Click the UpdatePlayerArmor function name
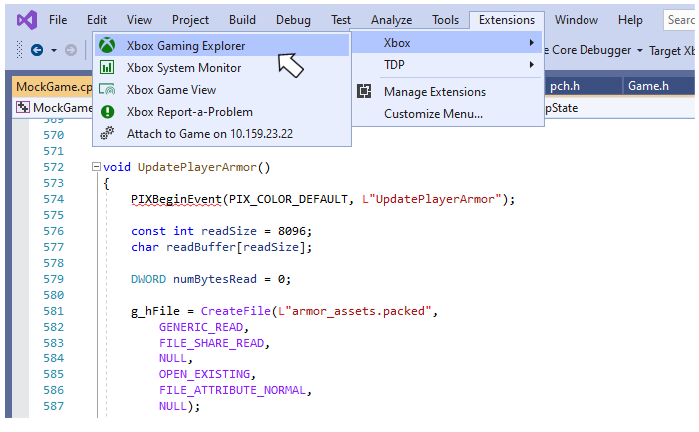Viewport: 699px width, 432px height. coord(197,167)
